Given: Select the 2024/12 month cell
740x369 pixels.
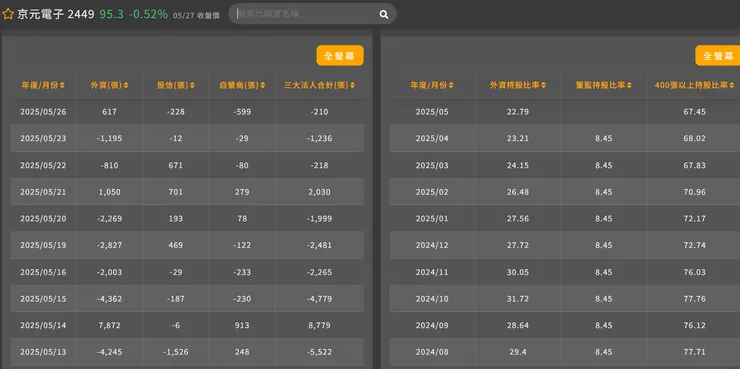Looking at the screenshot, I should 432,245.
